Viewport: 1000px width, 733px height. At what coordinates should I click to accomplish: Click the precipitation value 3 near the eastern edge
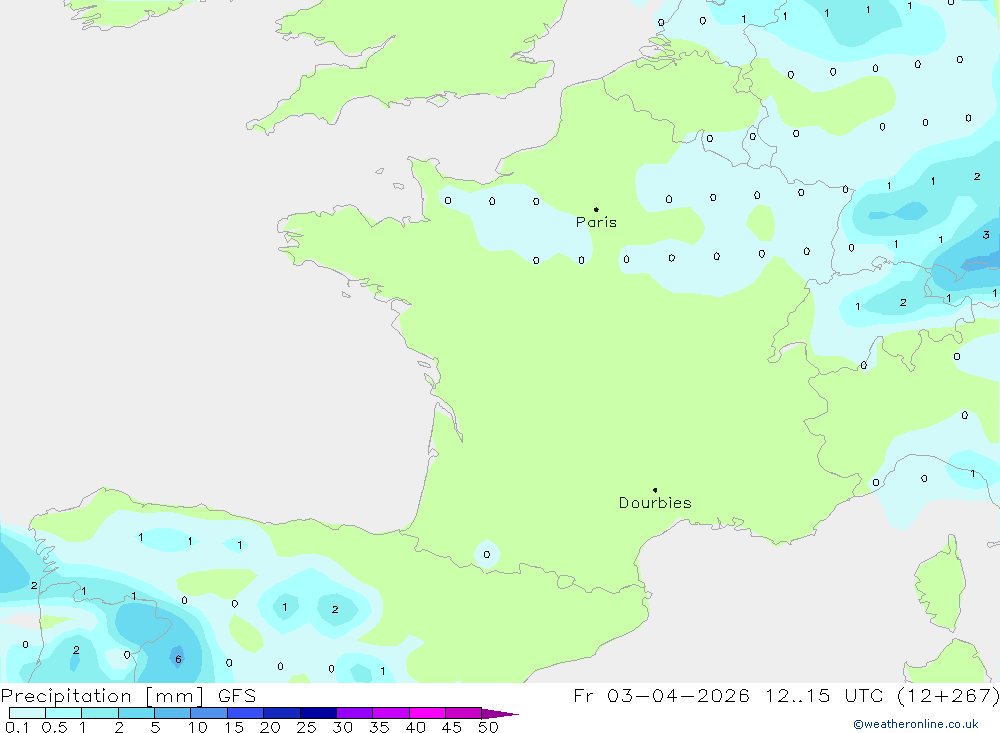click(x=986, y=236)
